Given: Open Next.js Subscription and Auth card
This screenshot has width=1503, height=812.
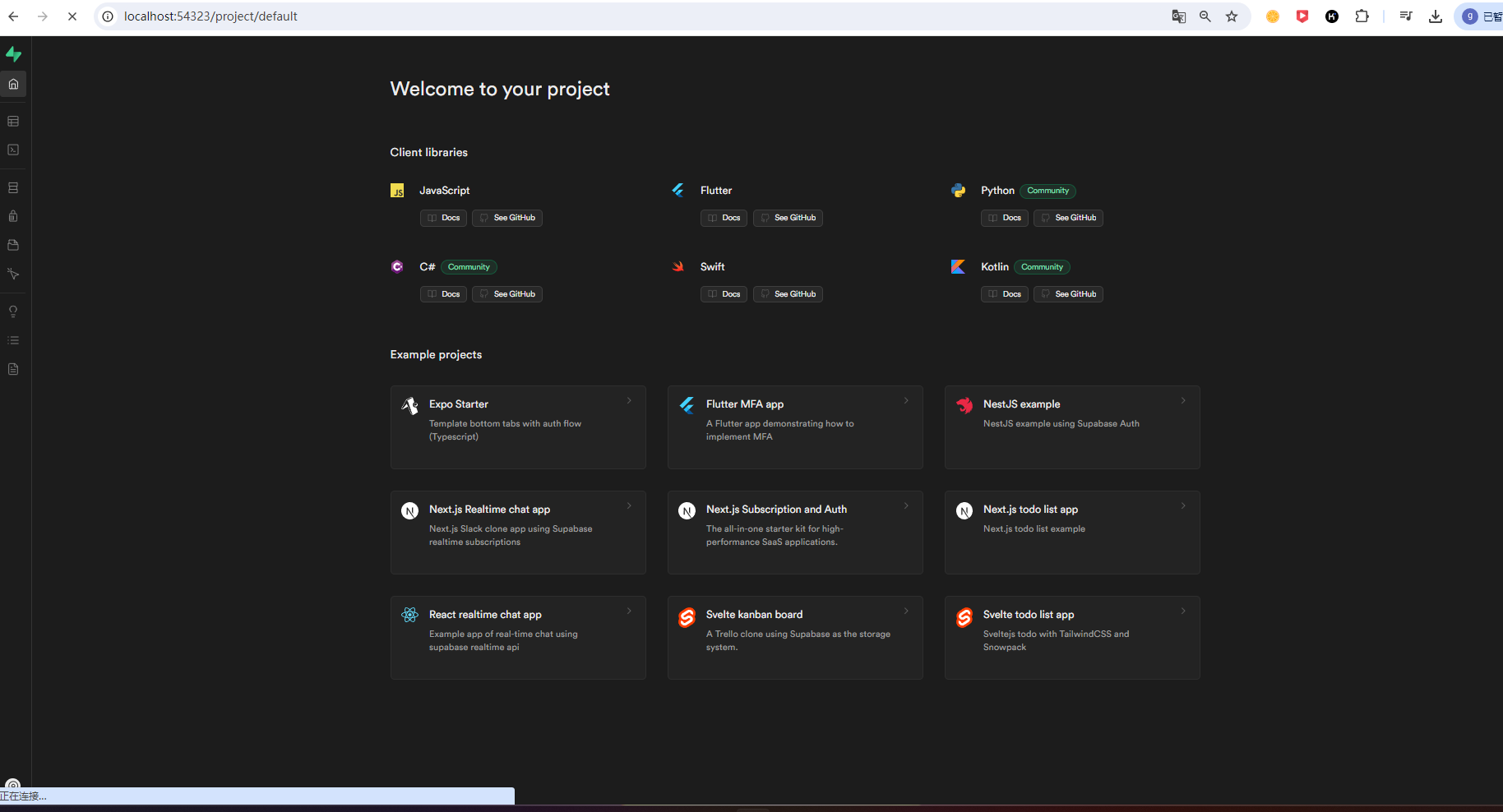Looking at the screenshot, I should (795, 533).
